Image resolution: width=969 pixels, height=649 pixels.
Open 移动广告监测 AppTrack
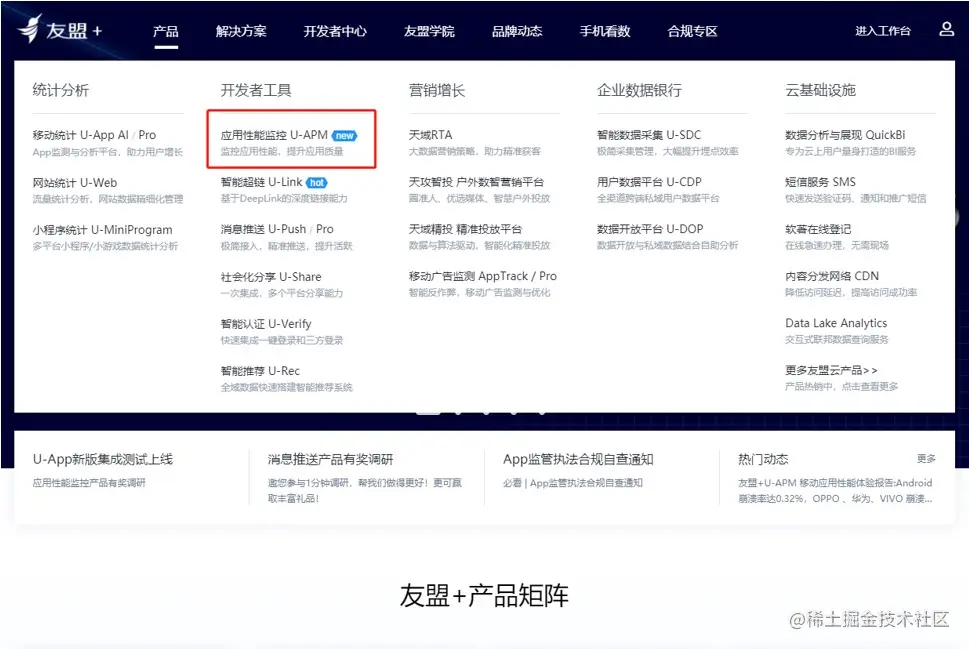point(468,276)
